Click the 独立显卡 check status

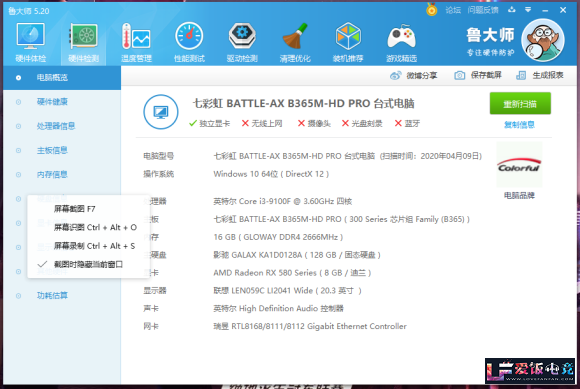tap(209, 124)
